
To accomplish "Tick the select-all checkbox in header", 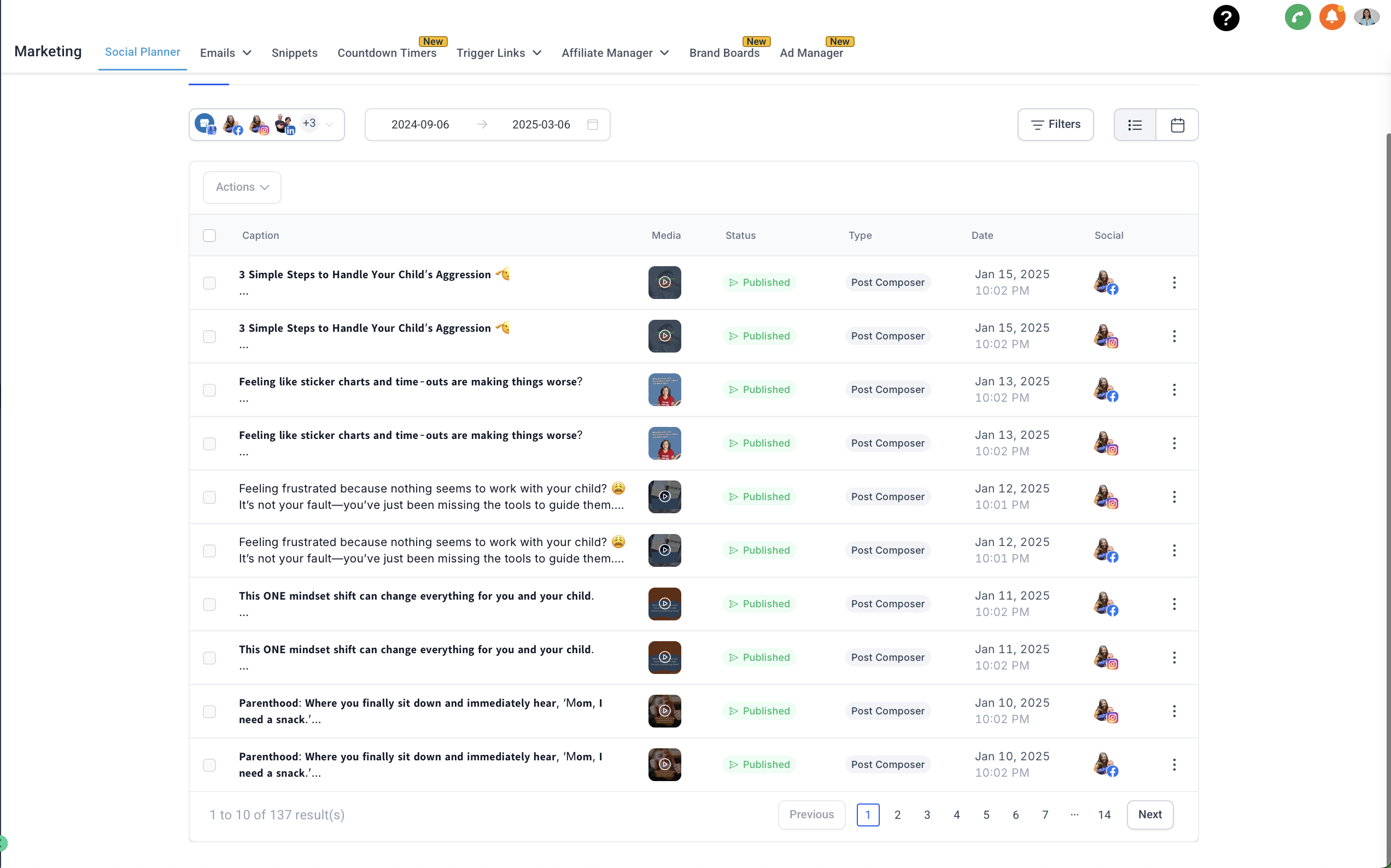I will click(x=209, y=236).
